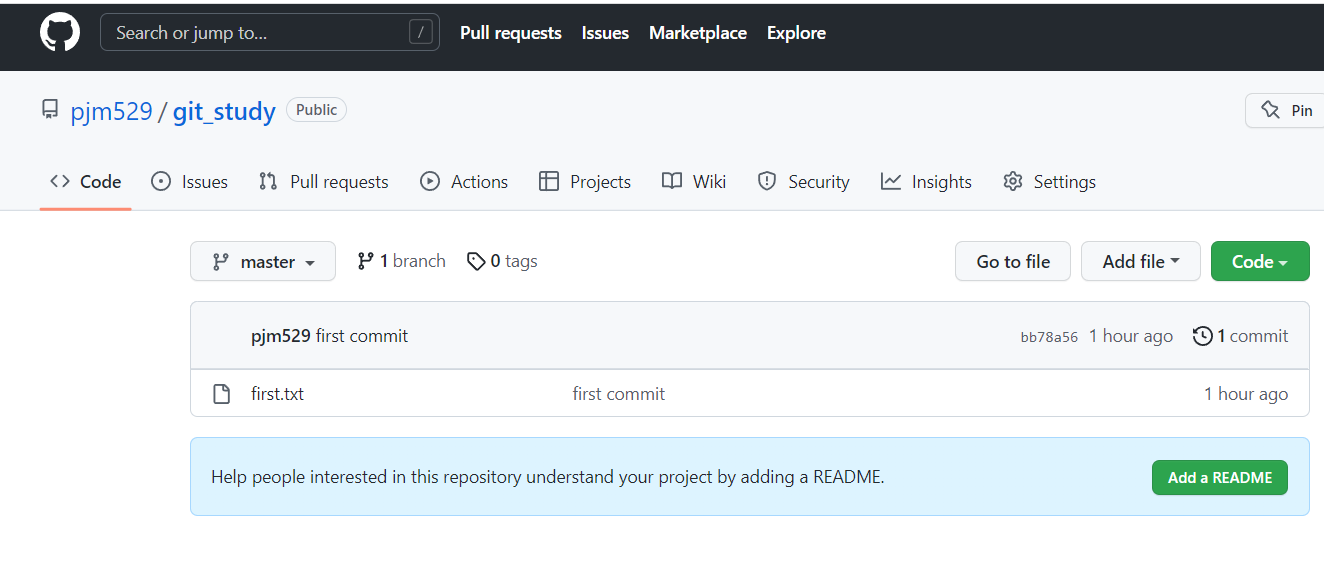This screenshot has width=1324, height=563.
Task: Expand the Add file dropdown
Action: pos(1141,261)
